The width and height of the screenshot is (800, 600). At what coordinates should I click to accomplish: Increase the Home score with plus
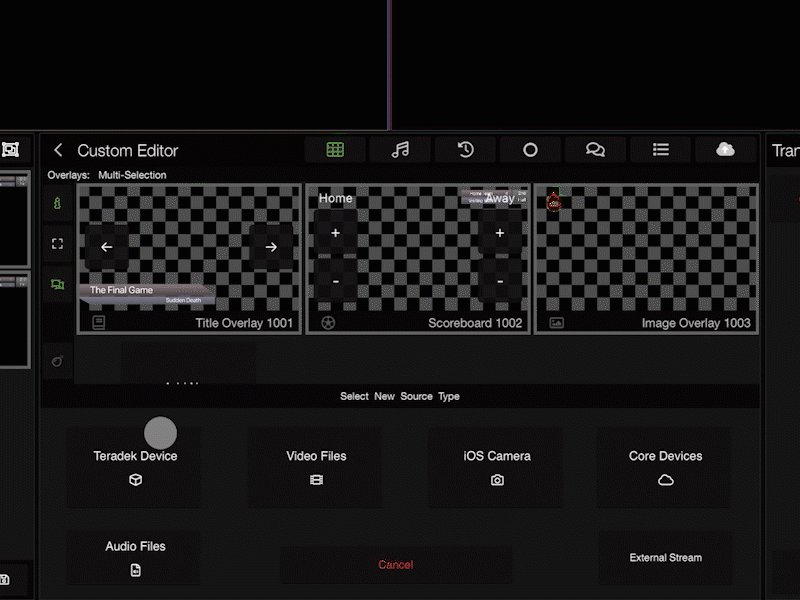click(335, 233)
